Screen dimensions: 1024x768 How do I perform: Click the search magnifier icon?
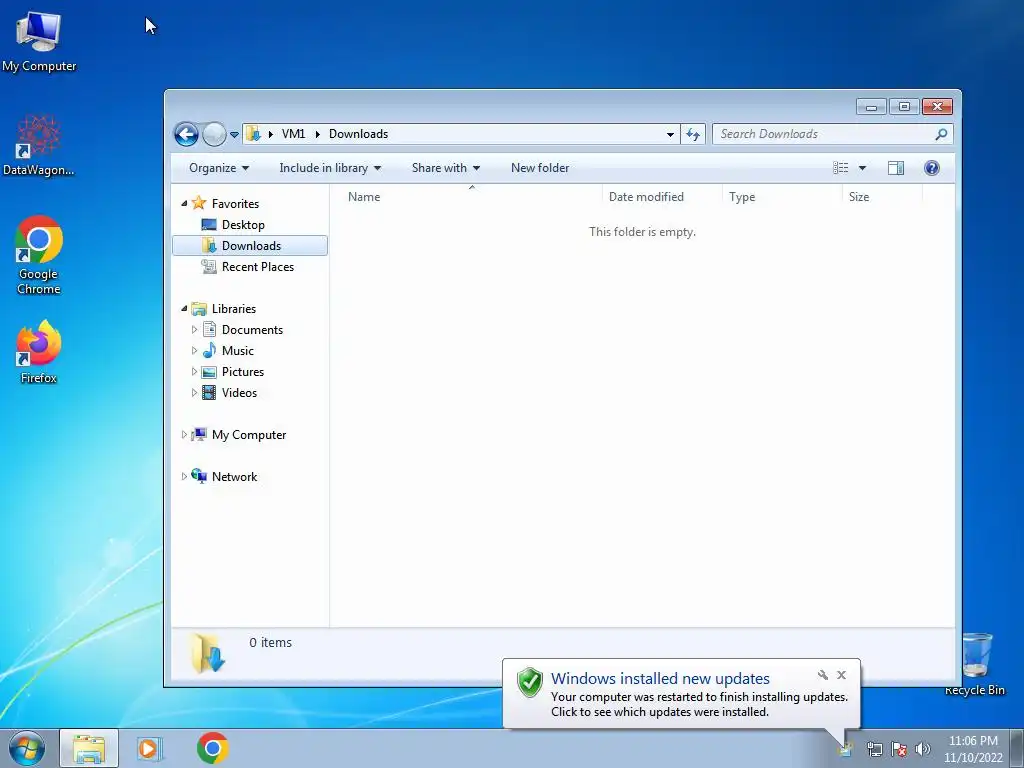(x=941, y=134)
